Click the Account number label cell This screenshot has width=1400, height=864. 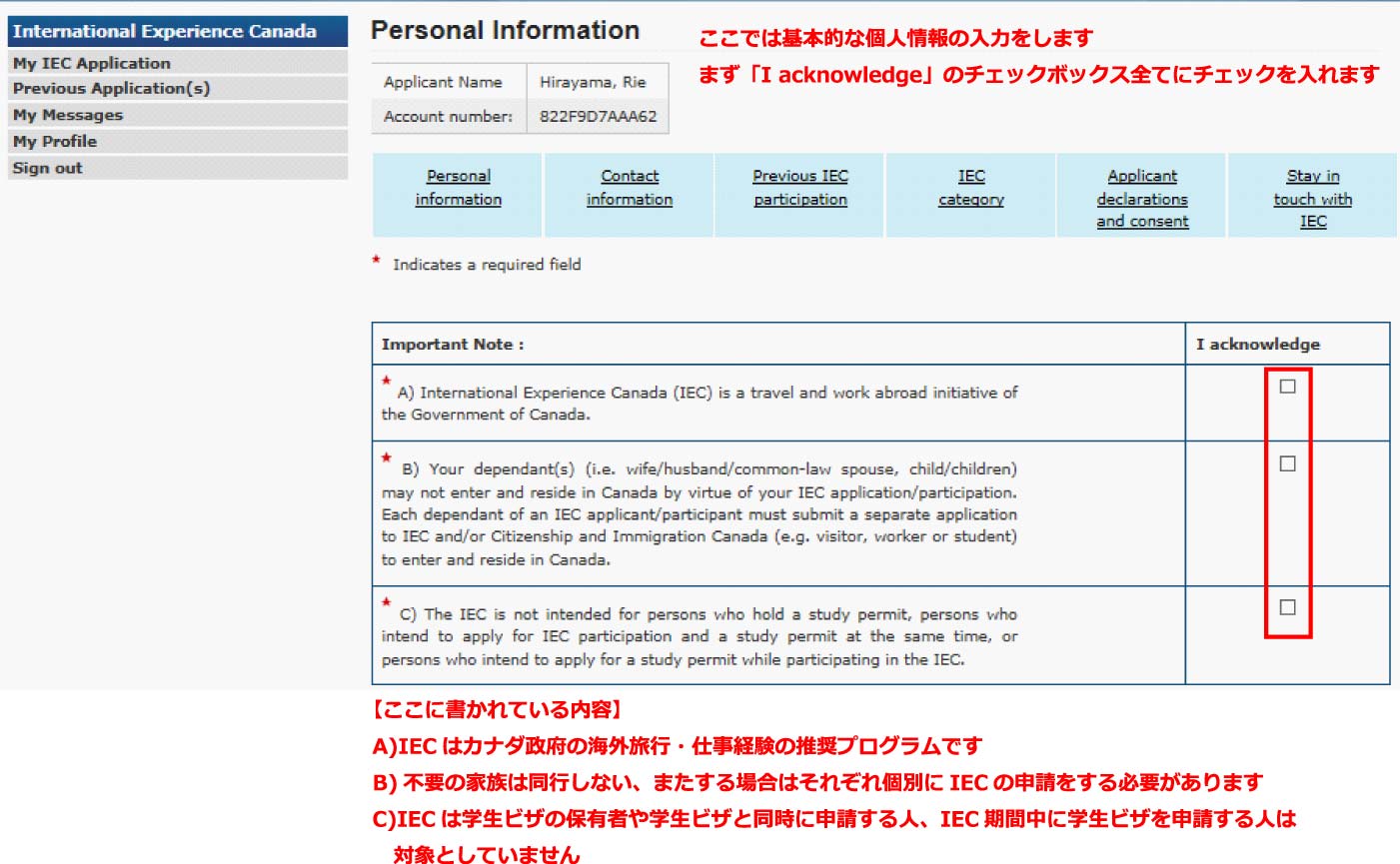[449, 116]
